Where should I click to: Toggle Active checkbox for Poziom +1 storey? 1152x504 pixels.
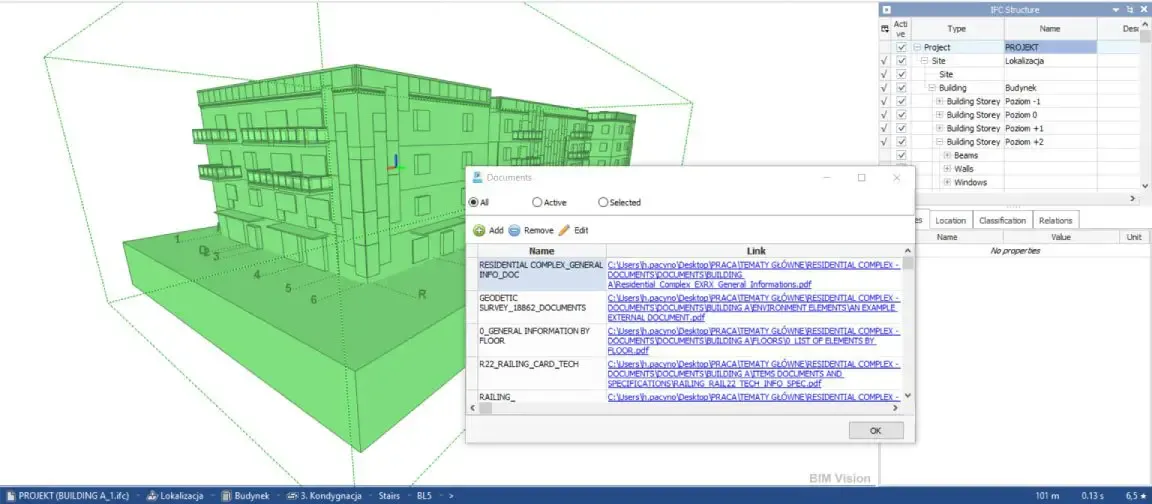click(x=901, y=129)
